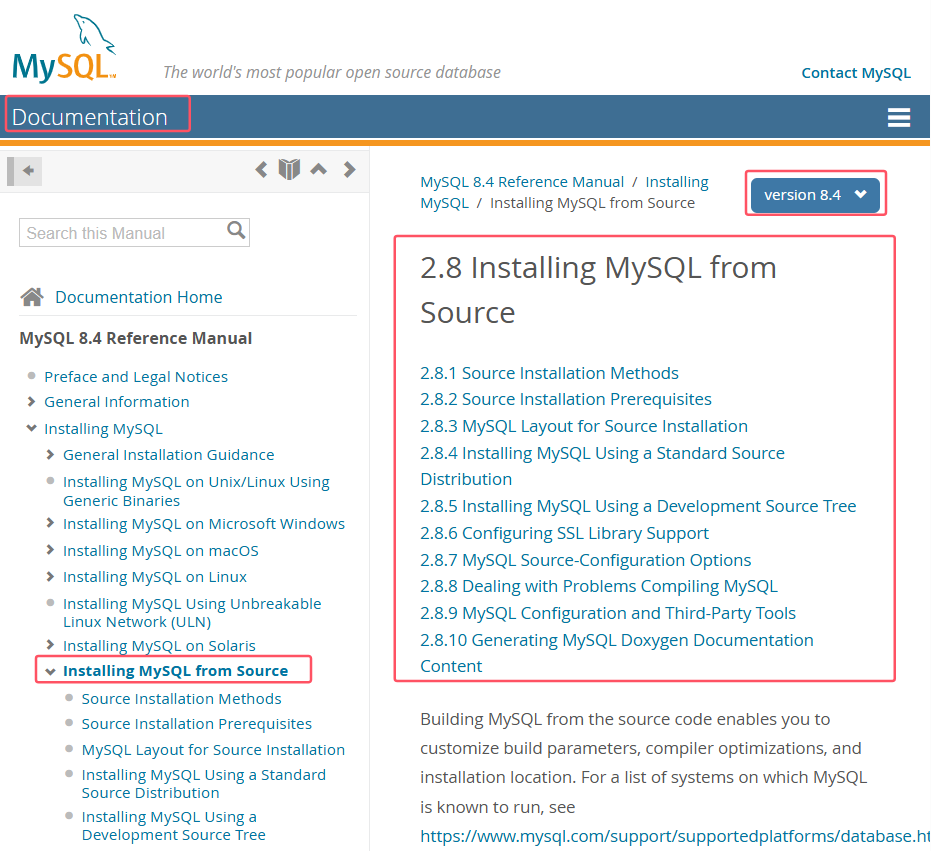The image size is (931, 851).
Task: Open sidebar item MySQL Layout for Source Installation
Action: click(x=213, y=749)
